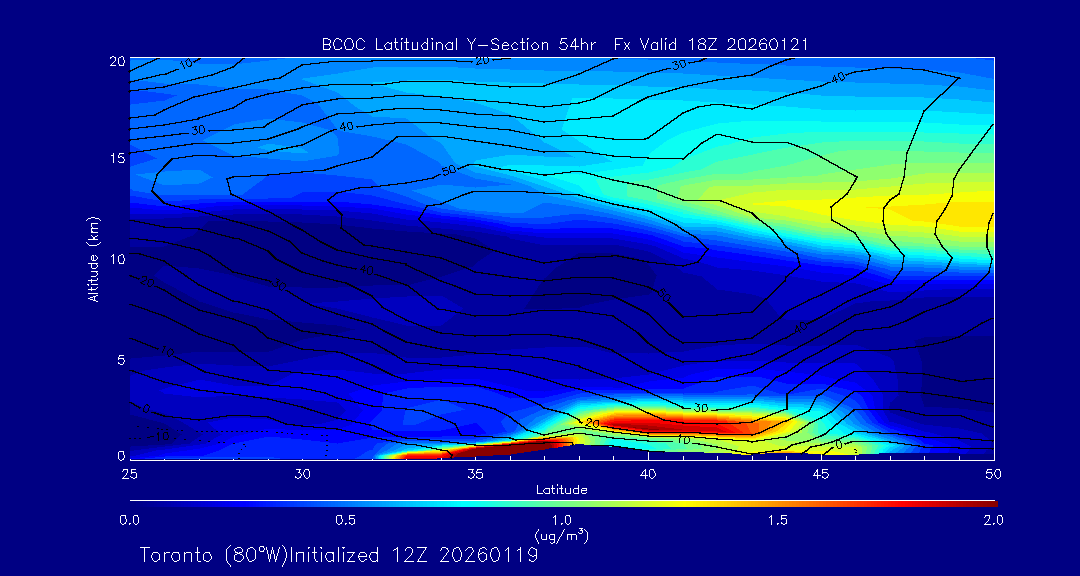Click latitude axis tick label "45"
The height and width of the screenshot is (576, 1080).
pos(821,474)
